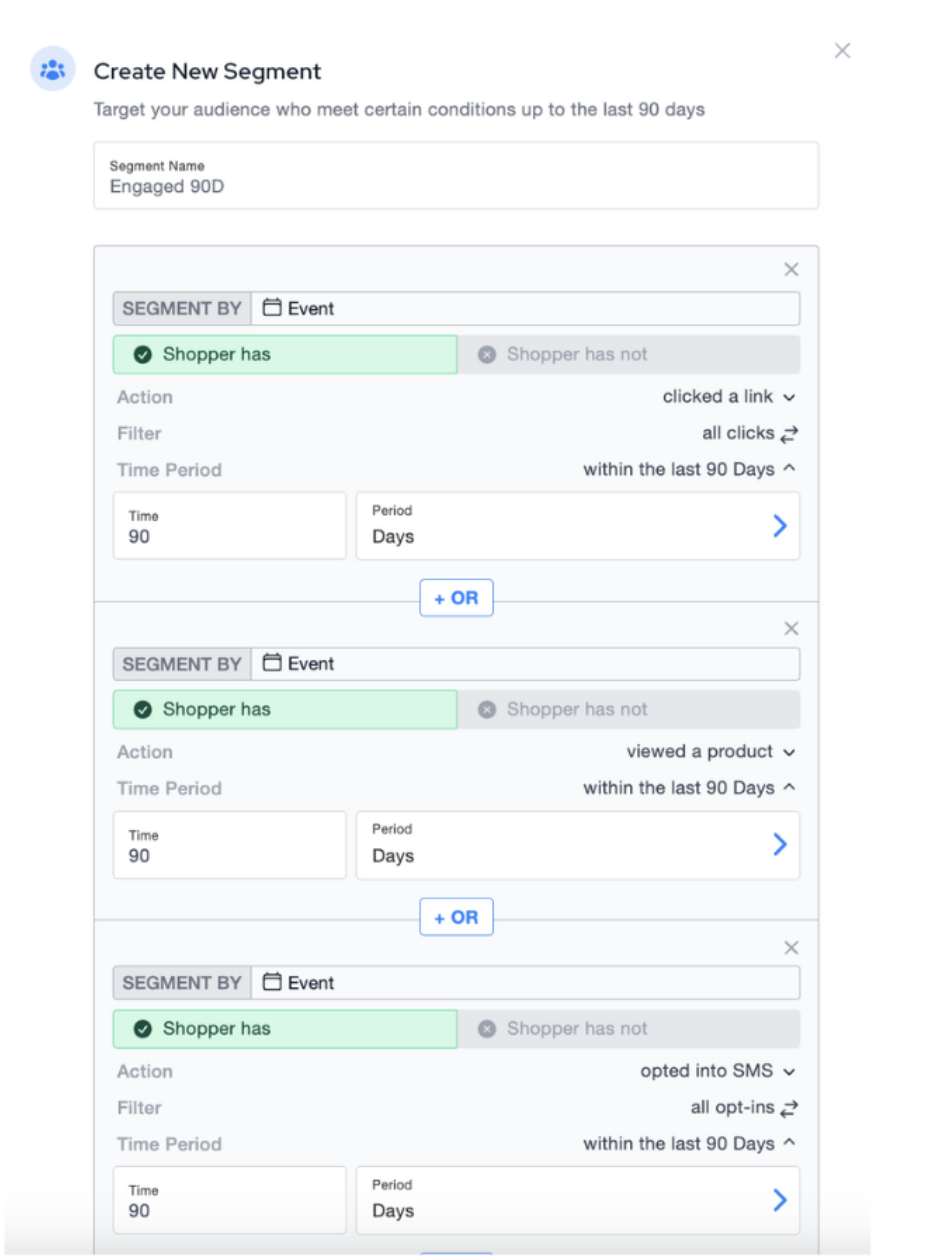Close the Create New Segment dialog
The height and width of the screenshot is (1260, 928).
click(842, 51)
